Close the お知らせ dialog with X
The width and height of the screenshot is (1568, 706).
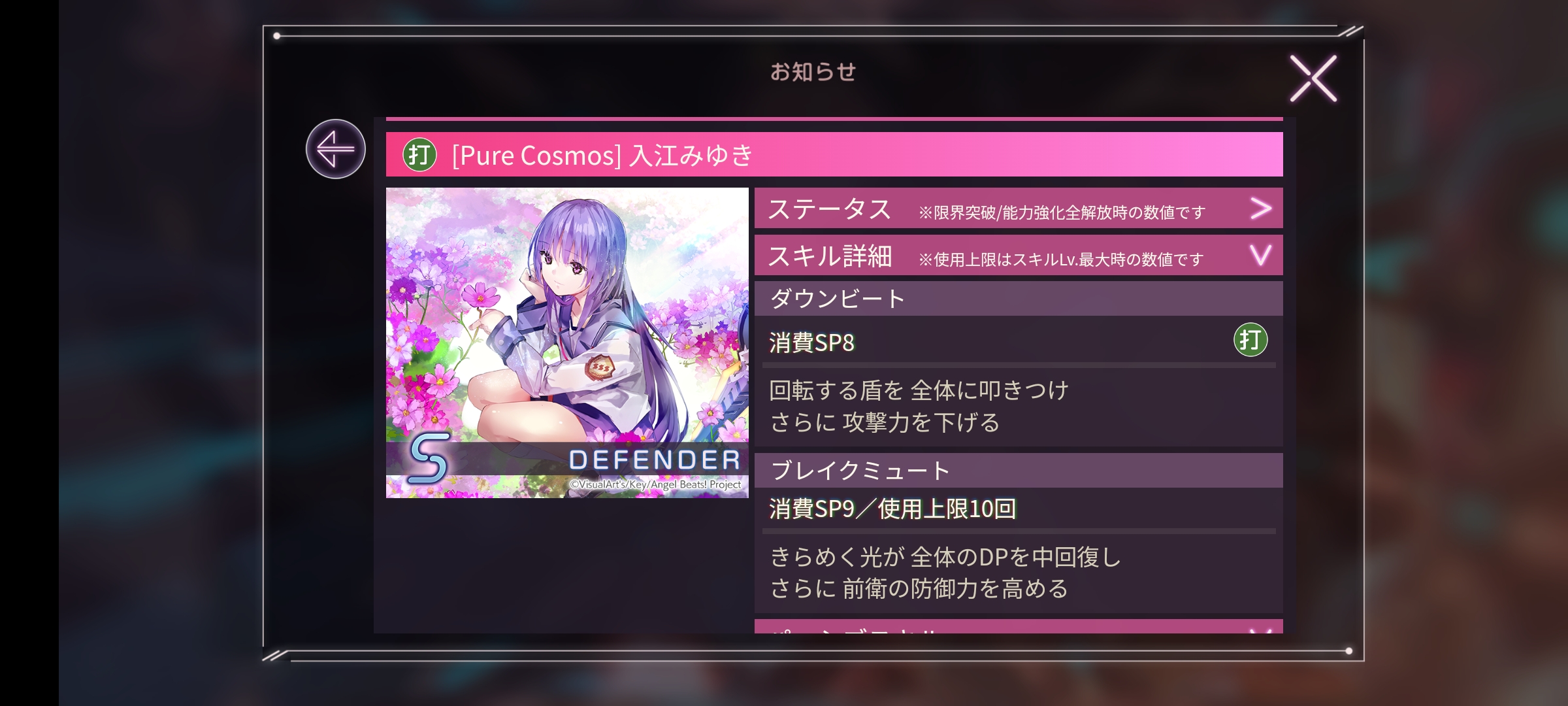[x=1313, y=78]
